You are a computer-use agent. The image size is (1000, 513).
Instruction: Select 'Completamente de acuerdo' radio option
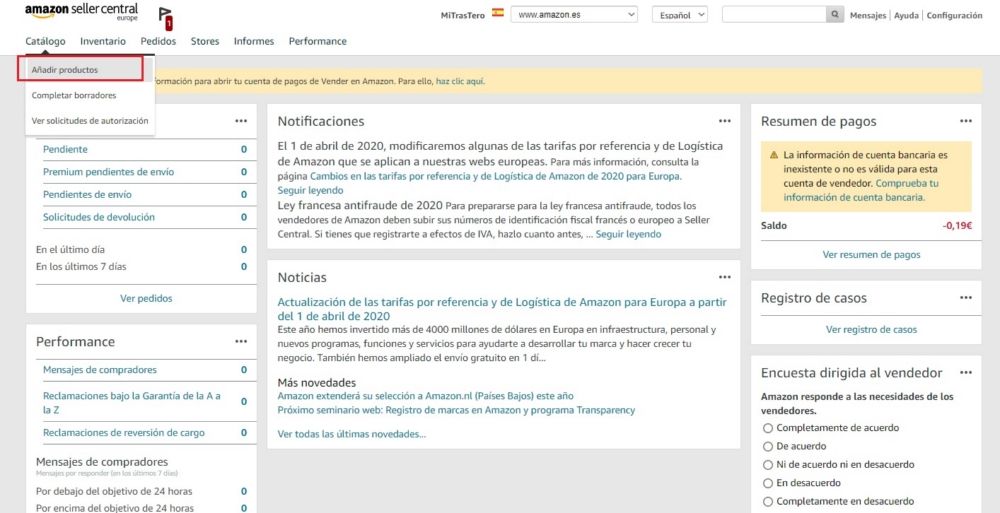[768, 428]
